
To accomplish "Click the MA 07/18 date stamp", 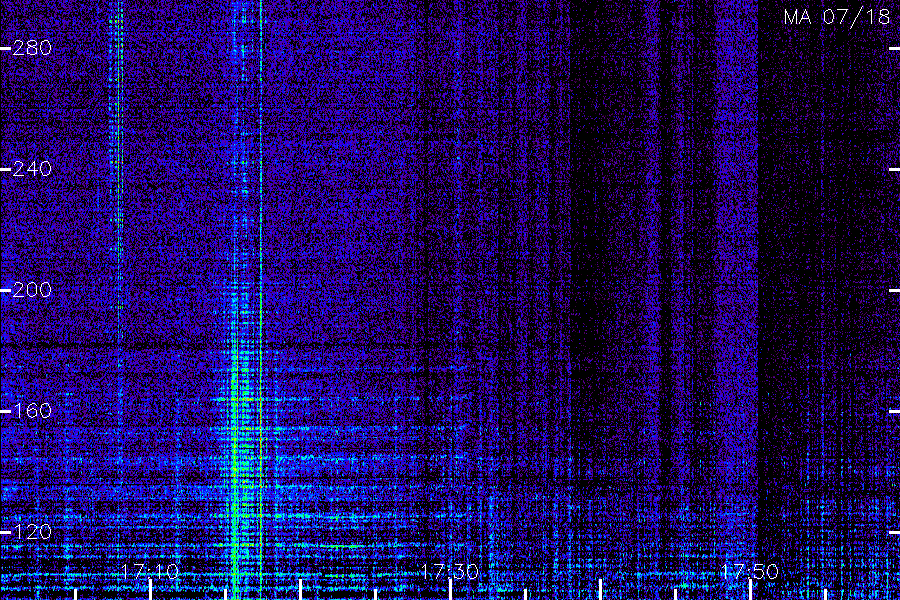I will (x=837, y=17).
